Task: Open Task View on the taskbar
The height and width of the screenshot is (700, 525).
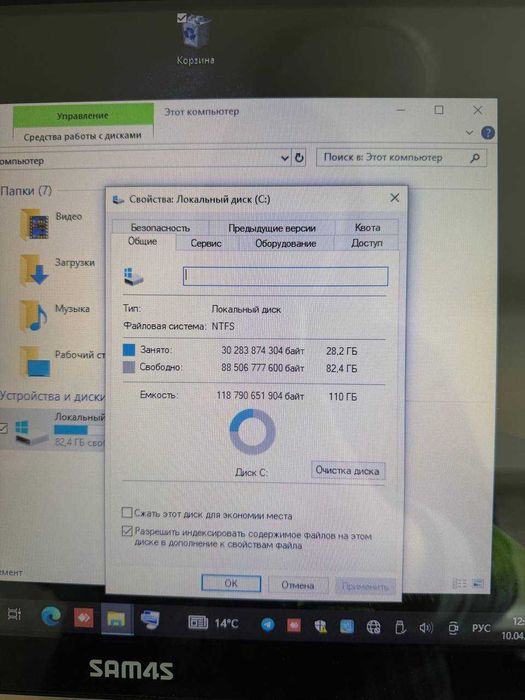Action: click(14, 615)
